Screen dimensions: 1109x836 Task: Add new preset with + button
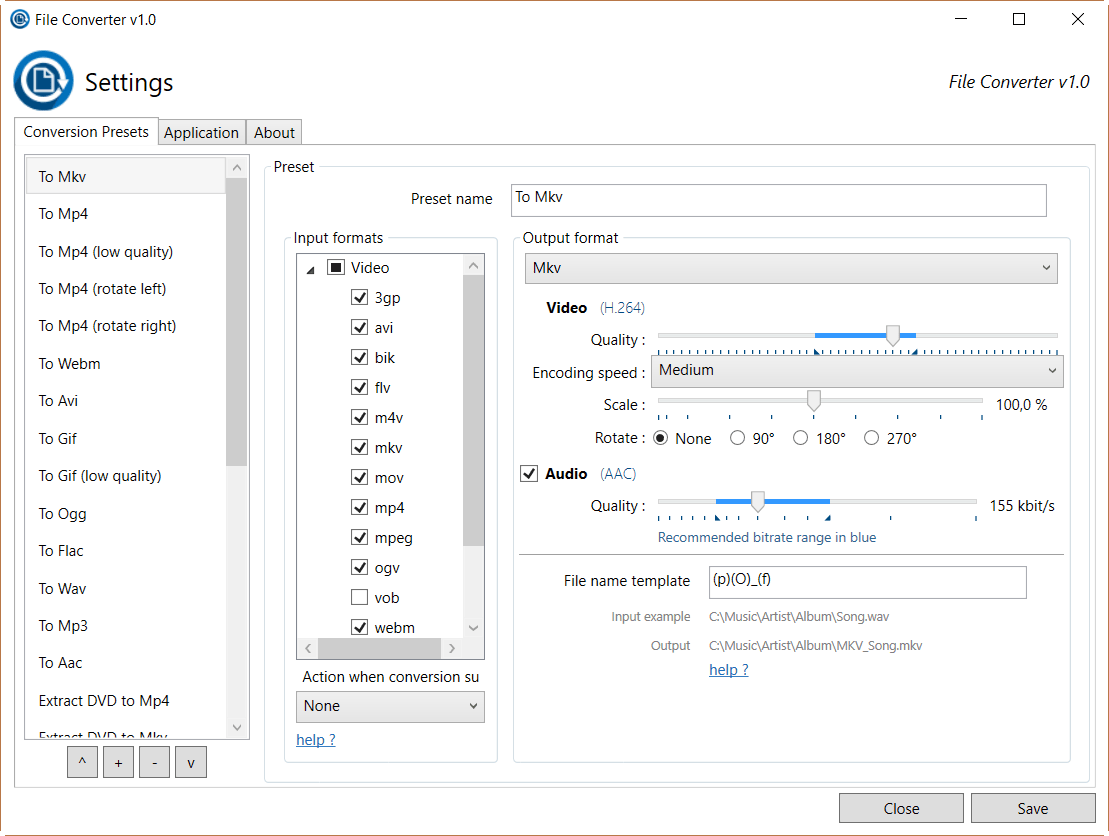click(118, 763)
